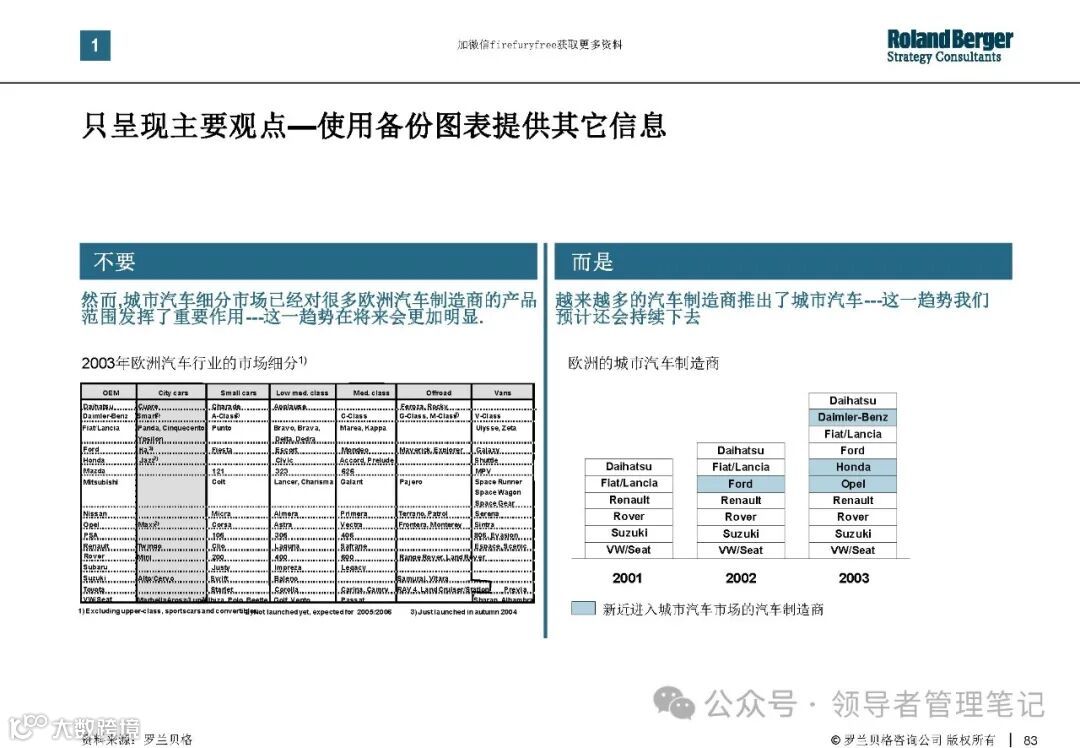
Task: Click the "2002" year label
Action: pyautogui.click(x=741, y=579)
